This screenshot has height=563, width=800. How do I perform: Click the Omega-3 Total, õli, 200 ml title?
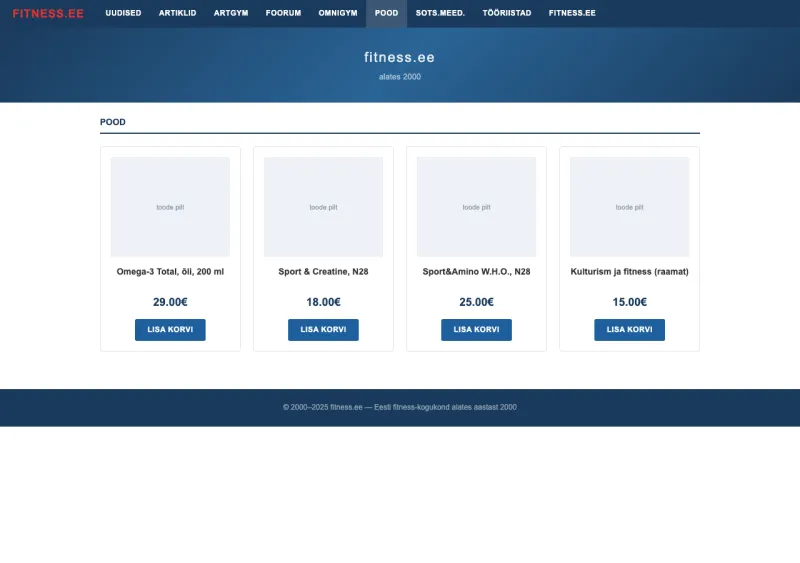170,272
